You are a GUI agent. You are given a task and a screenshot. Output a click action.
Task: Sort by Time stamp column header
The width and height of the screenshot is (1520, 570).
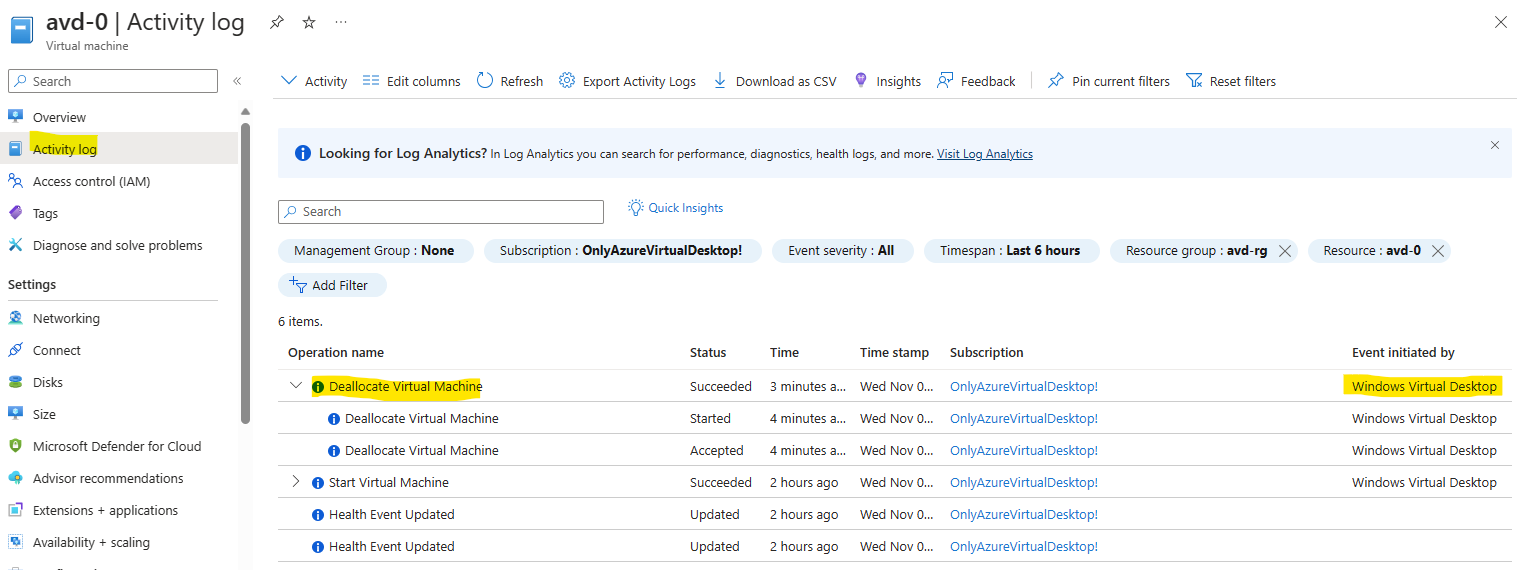pyautogui.click(x=894, y=352)
